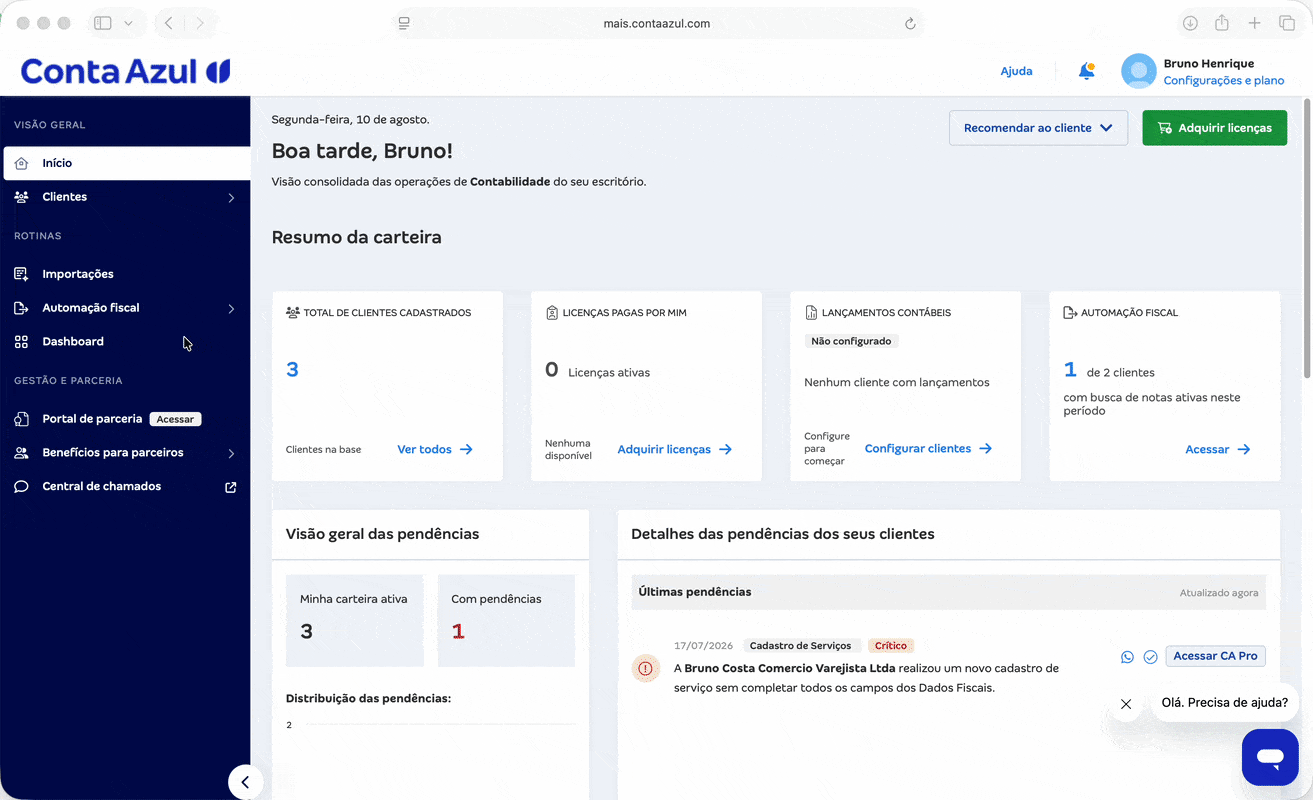Screen dimensions: 1313x800
Task: Open external link icon for Central de chamados
Action: point(231,487)
